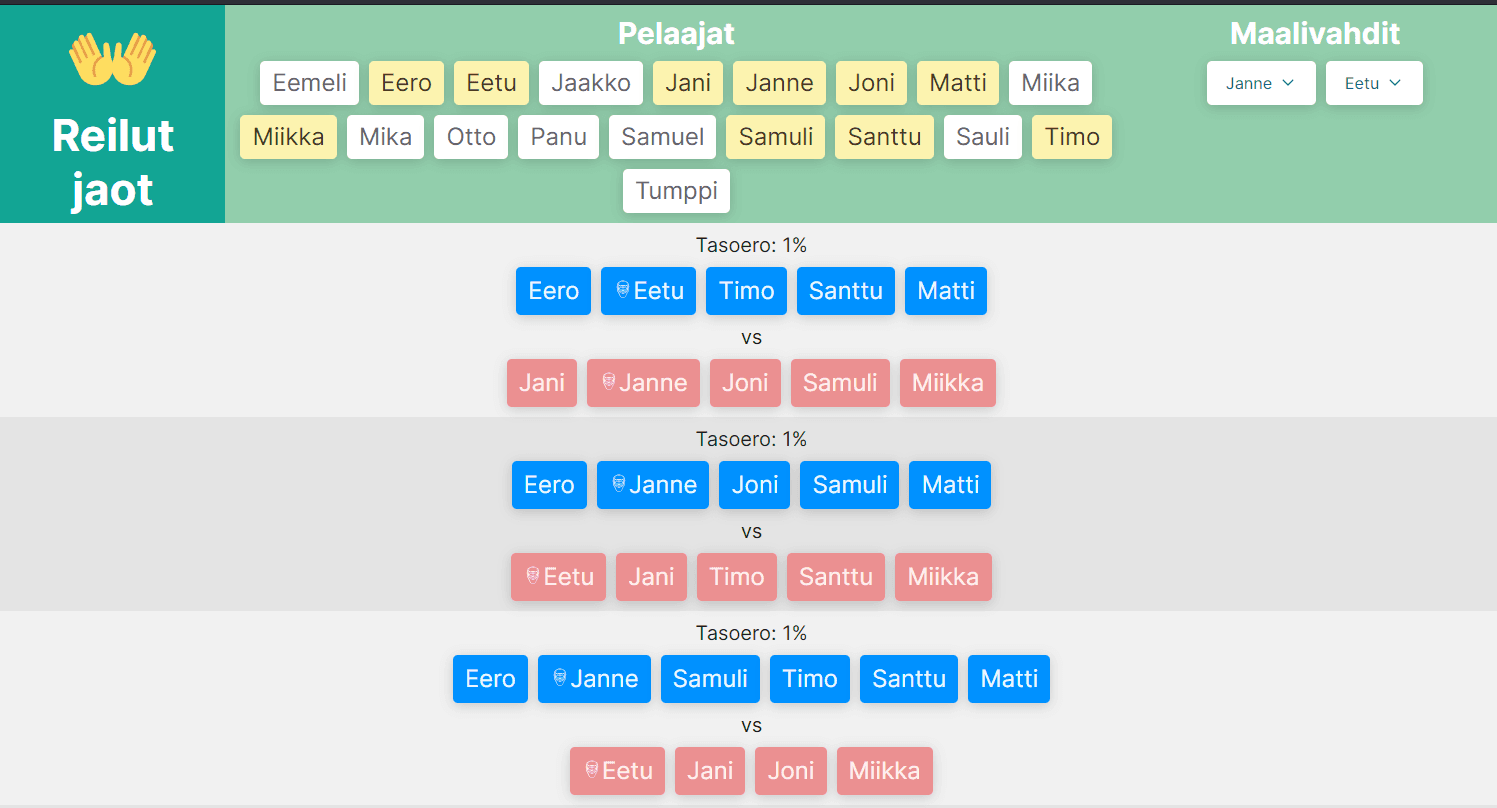Open the Janne goalkeeper dropdown
Image resolution: width=1497 pixels, height=808 pixels.
coord(1261,83)
